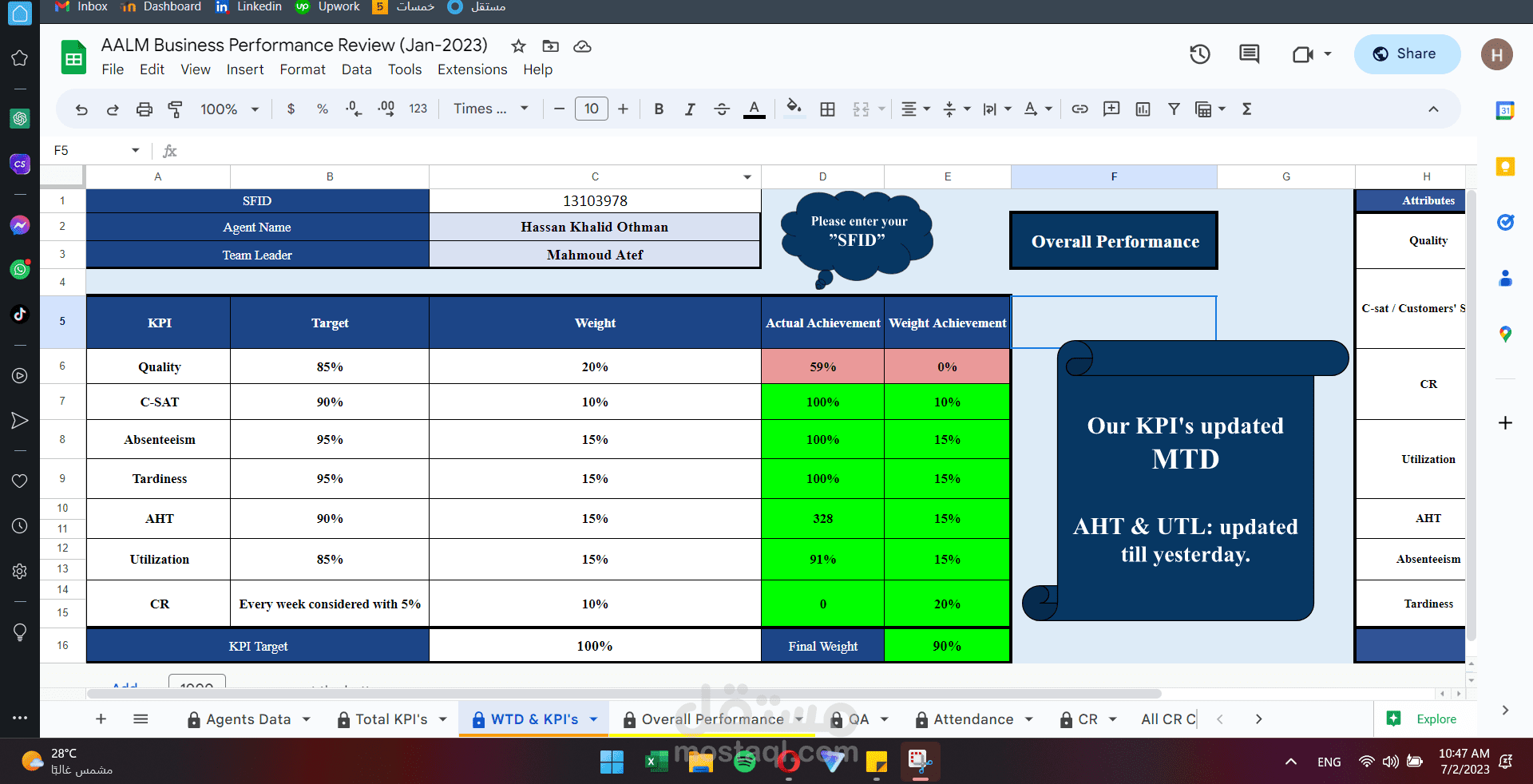
Task: Open the Times font dropdown
Action: [491, 109]
